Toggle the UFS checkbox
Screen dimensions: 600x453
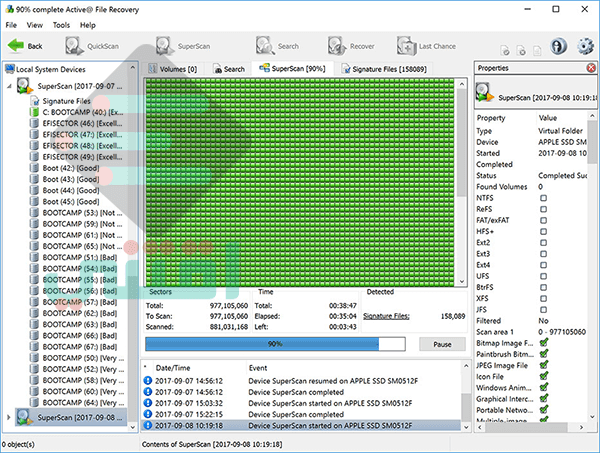pos(543,276)
